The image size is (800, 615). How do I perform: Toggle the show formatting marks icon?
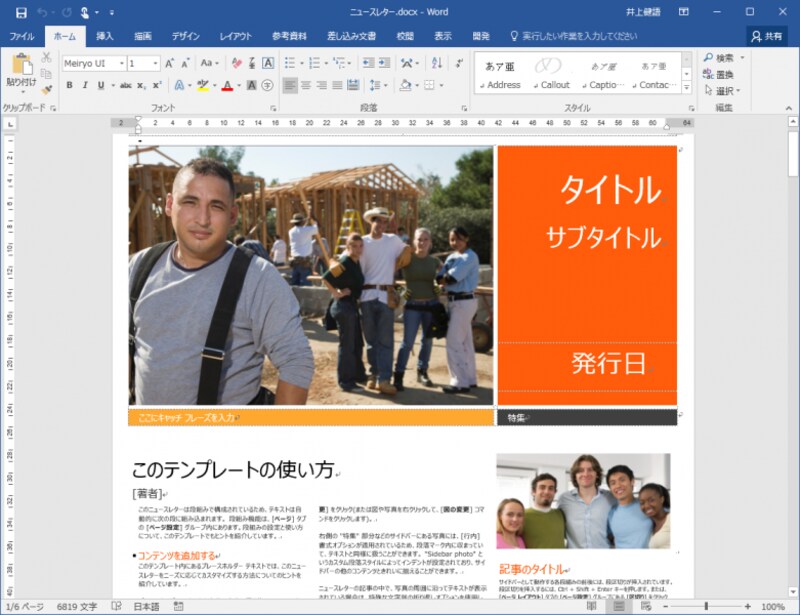[459, 63]
